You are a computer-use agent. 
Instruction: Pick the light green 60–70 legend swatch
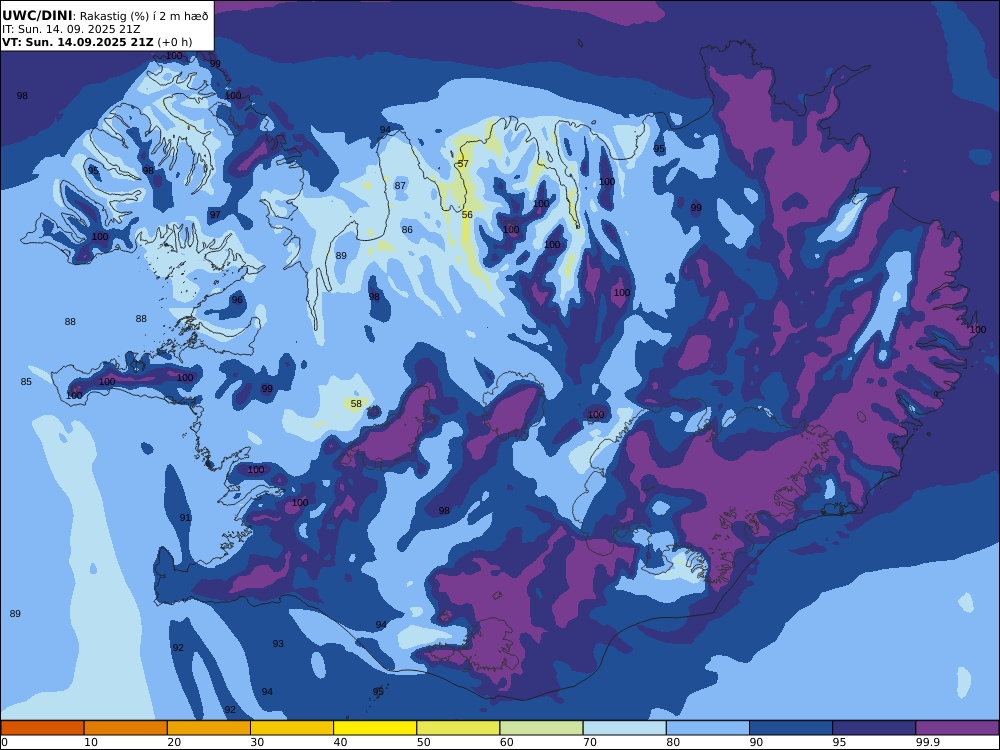tap(541, 728)
